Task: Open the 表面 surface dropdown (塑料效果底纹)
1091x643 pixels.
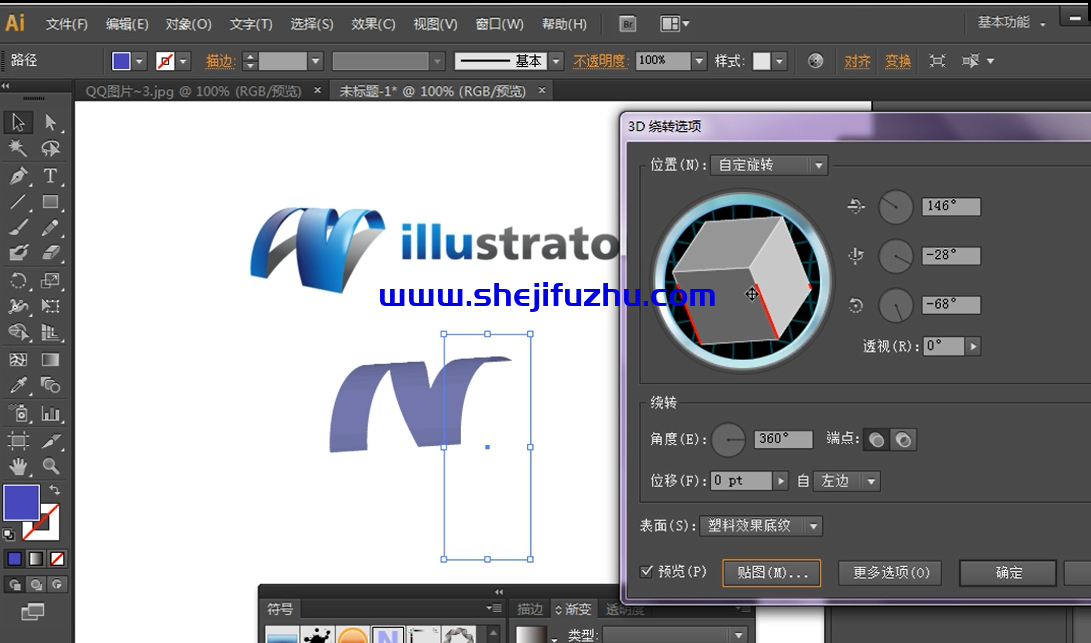Action: point(761,525)
